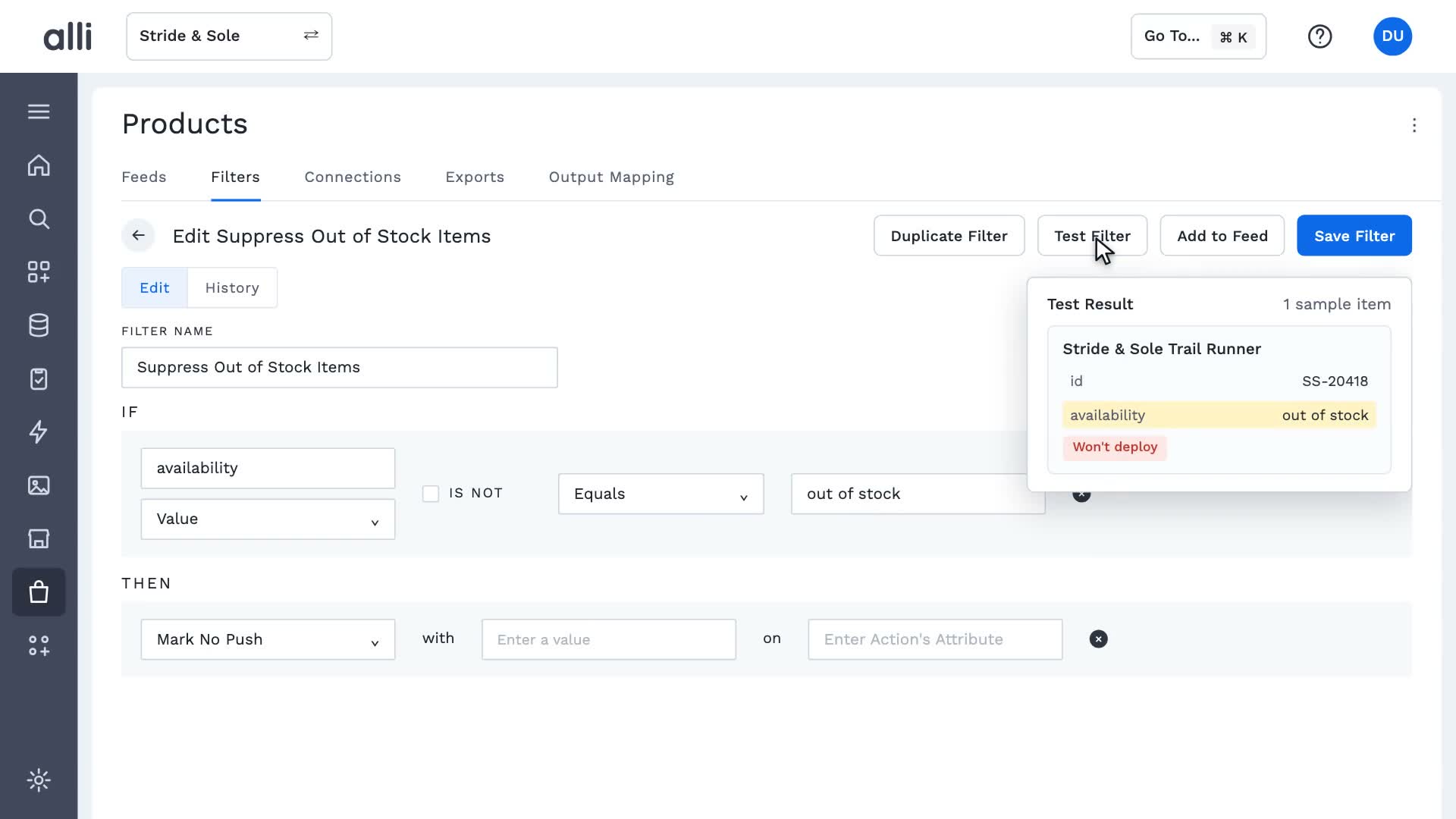Click the Save Filter button

1354,236
